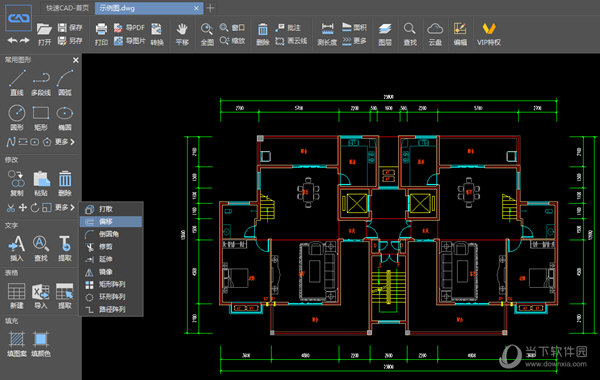Click the 云盘 cloud drive icon
The width and height of the screenshot is (600, 380).
click(435, 34)
